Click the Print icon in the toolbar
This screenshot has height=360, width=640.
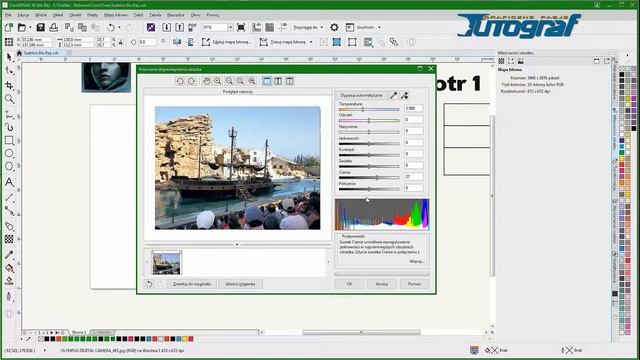53,27
